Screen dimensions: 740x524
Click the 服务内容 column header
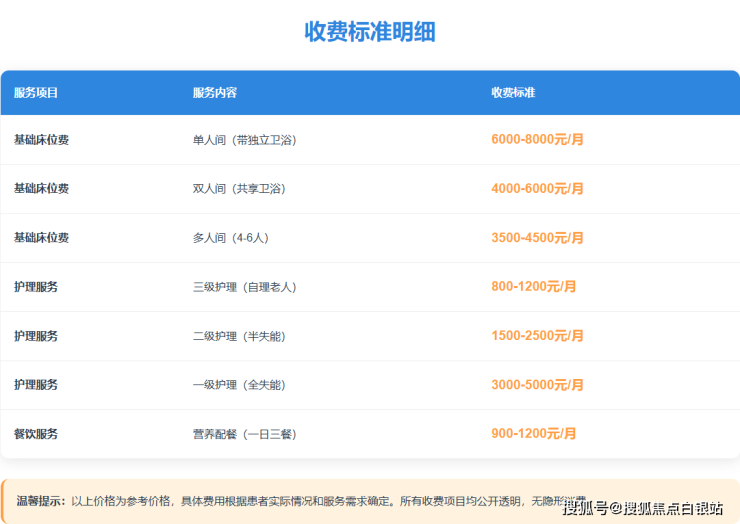pyautogui.click(x=215, y=93)
